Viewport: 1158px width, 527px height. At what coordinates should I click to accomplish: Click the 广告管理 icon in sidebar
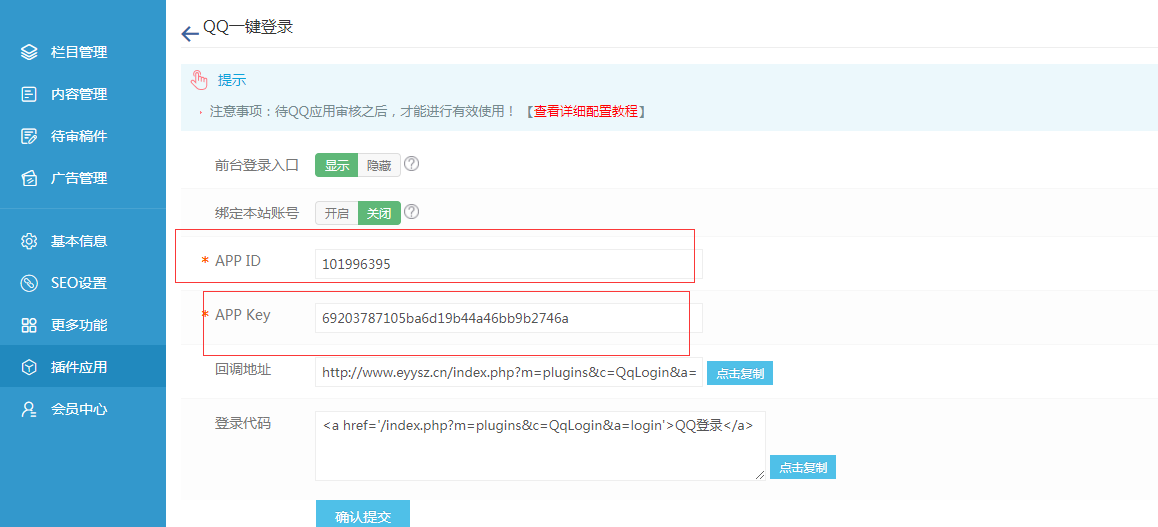point(29,178)
